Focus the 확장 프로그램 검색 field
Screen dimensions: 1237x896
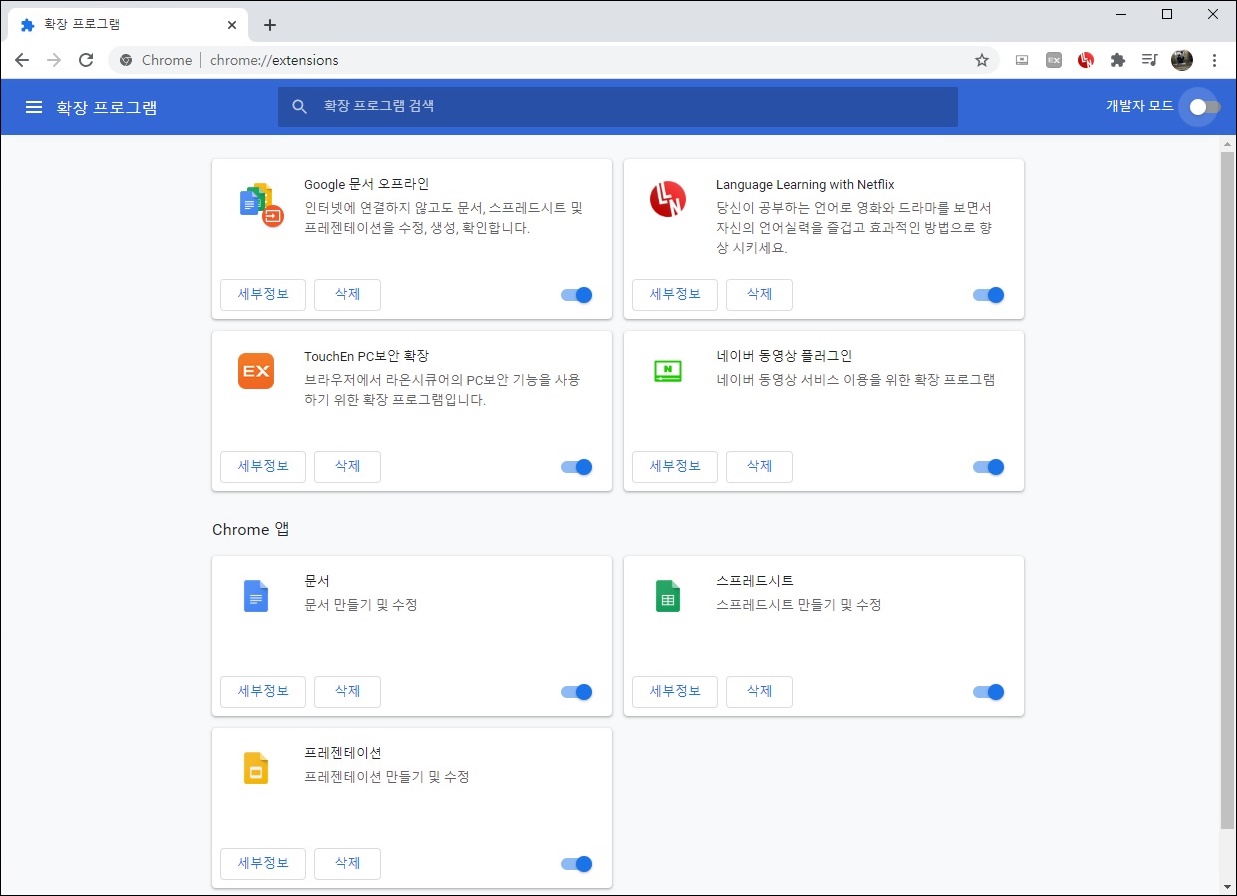pos(618,106)
